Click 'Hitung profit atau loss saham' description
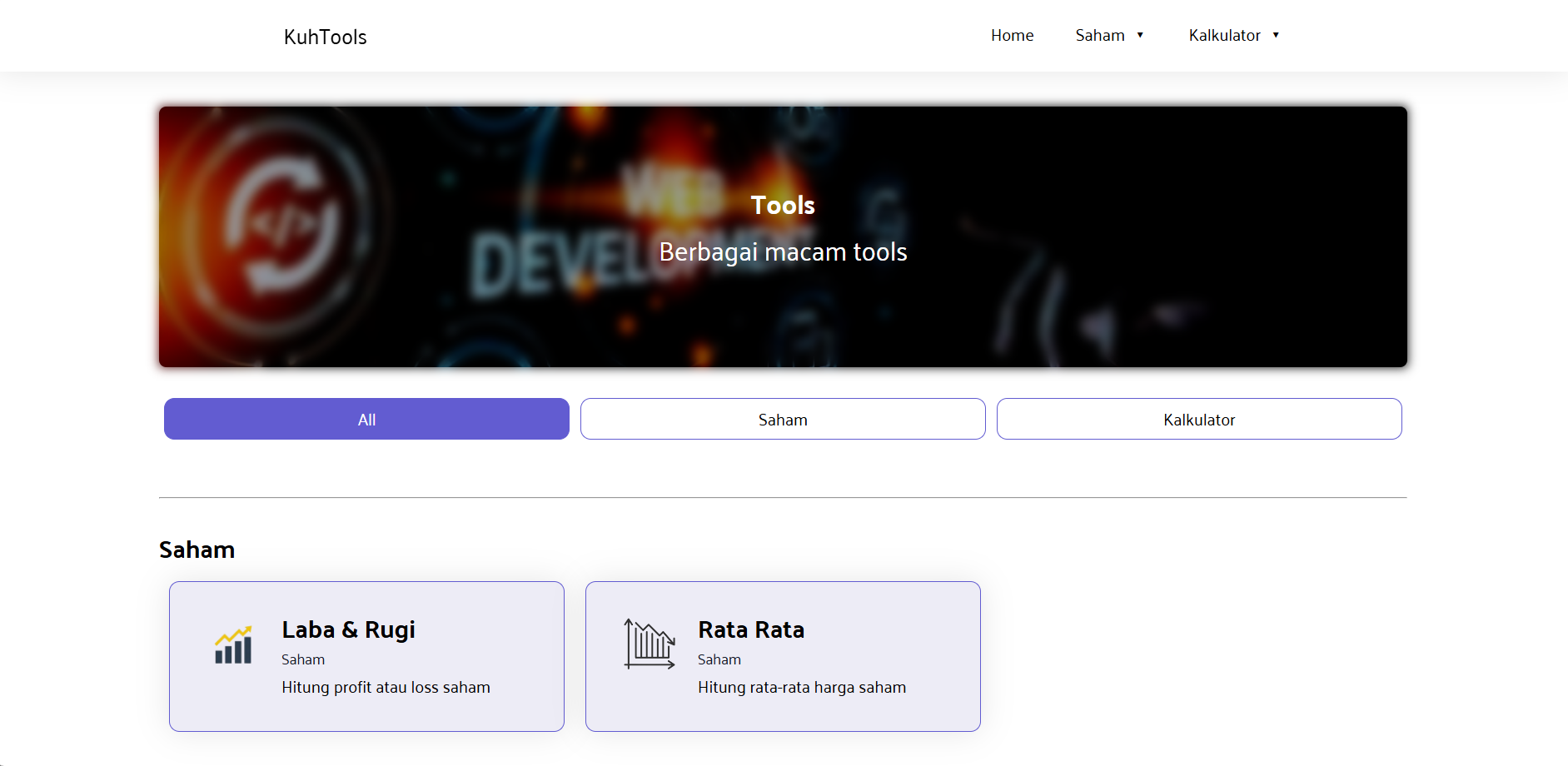The width and height of the screenshot is (1568, 766). 386,687
